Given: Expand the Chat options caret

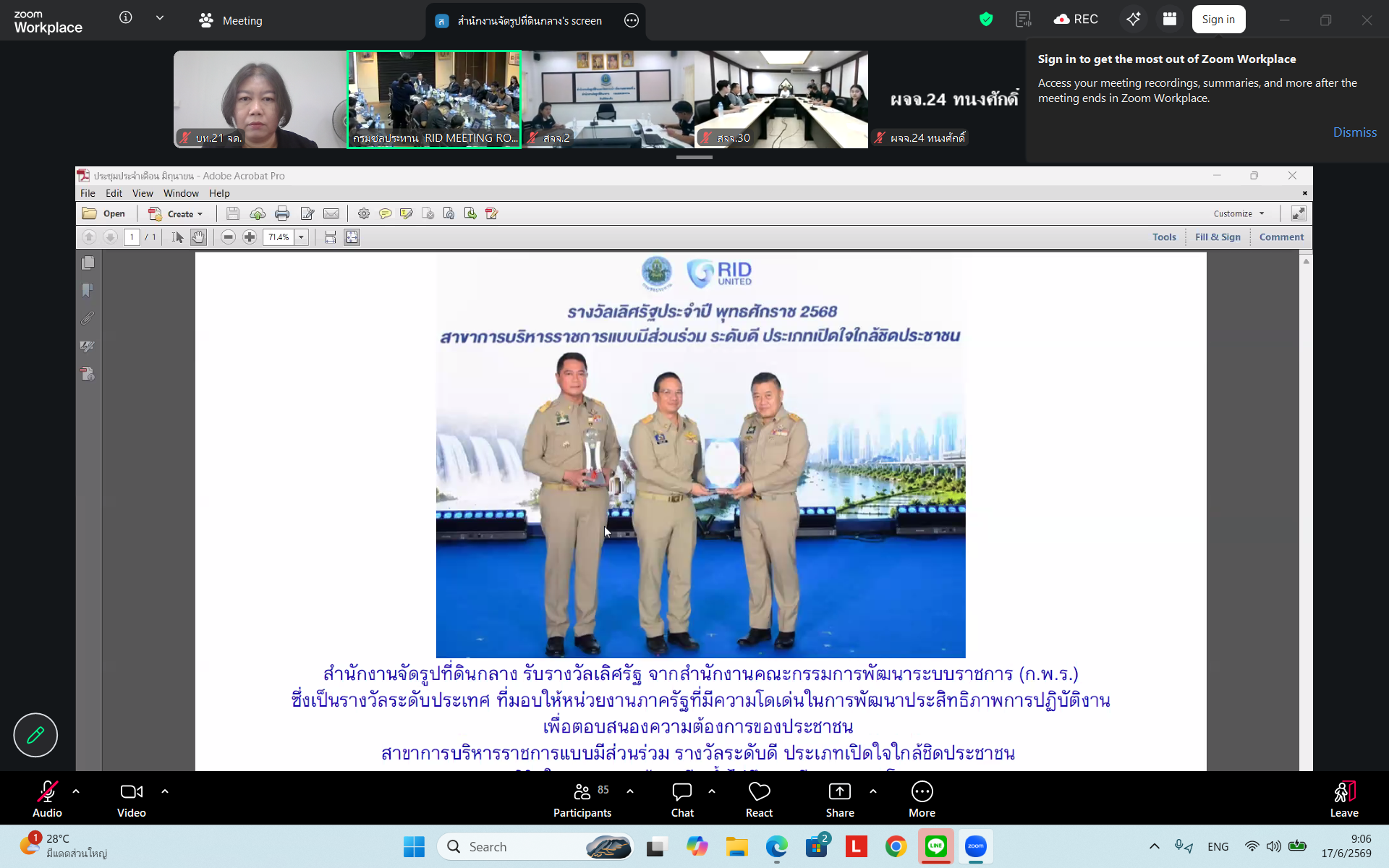Looking at the screenshot, I should (x=712, y=791).
